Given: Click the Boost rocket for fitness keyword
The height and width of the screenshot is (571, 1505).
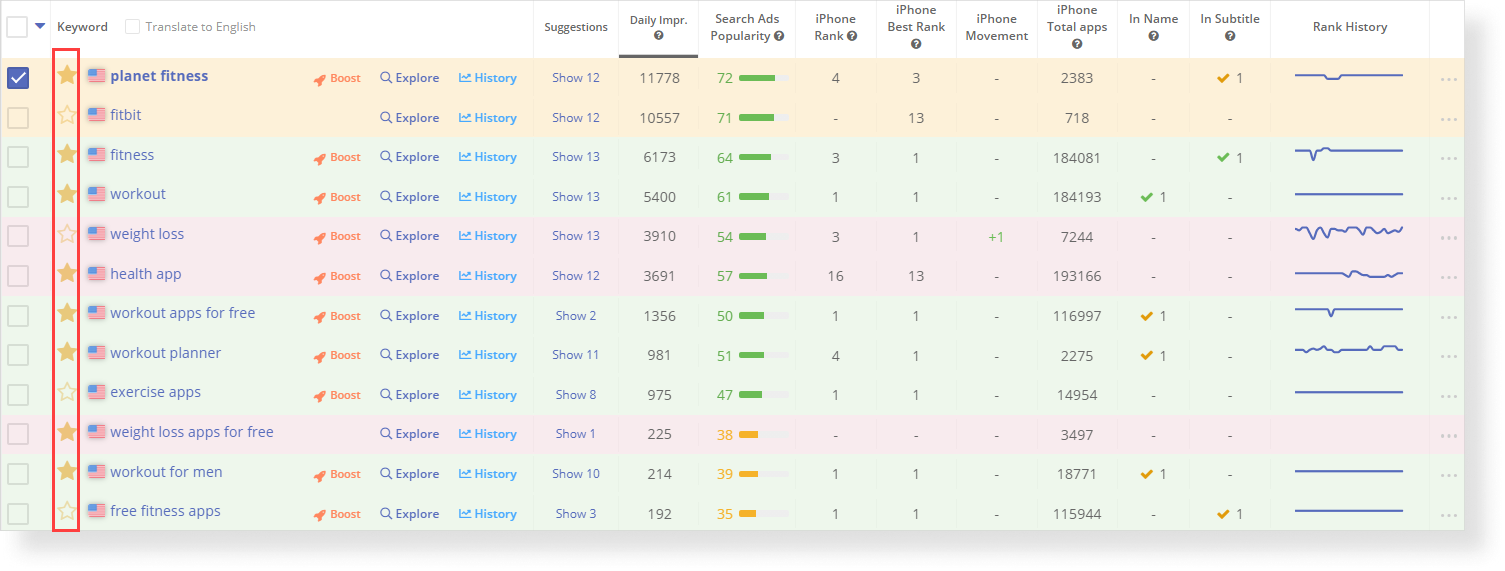Looking at the screenshot, I should (x=337, y=157).
